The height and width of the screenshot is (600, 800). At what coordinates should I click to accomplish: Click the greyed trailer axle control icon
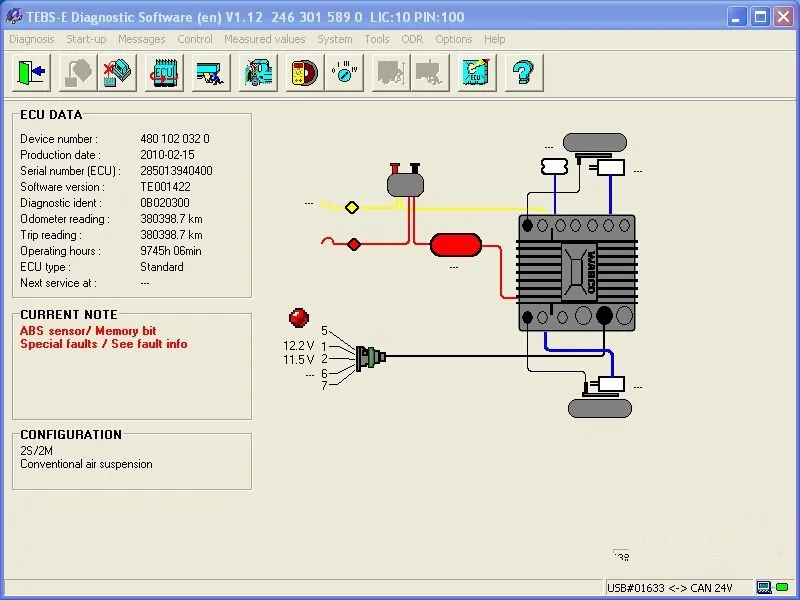point(430,73)
